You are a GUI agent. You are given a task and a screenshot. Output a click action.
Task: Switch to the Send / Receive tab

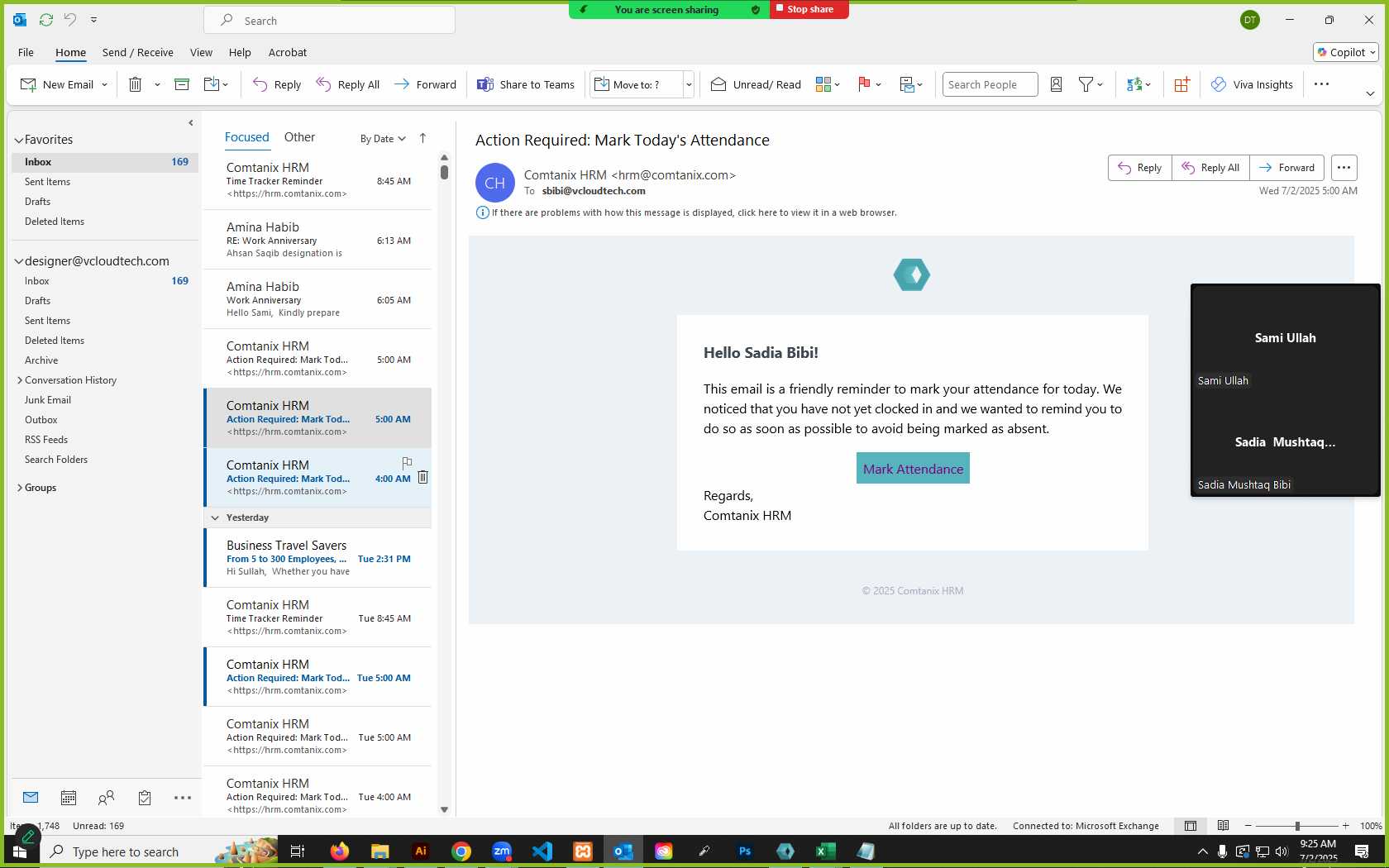(138, 52)
